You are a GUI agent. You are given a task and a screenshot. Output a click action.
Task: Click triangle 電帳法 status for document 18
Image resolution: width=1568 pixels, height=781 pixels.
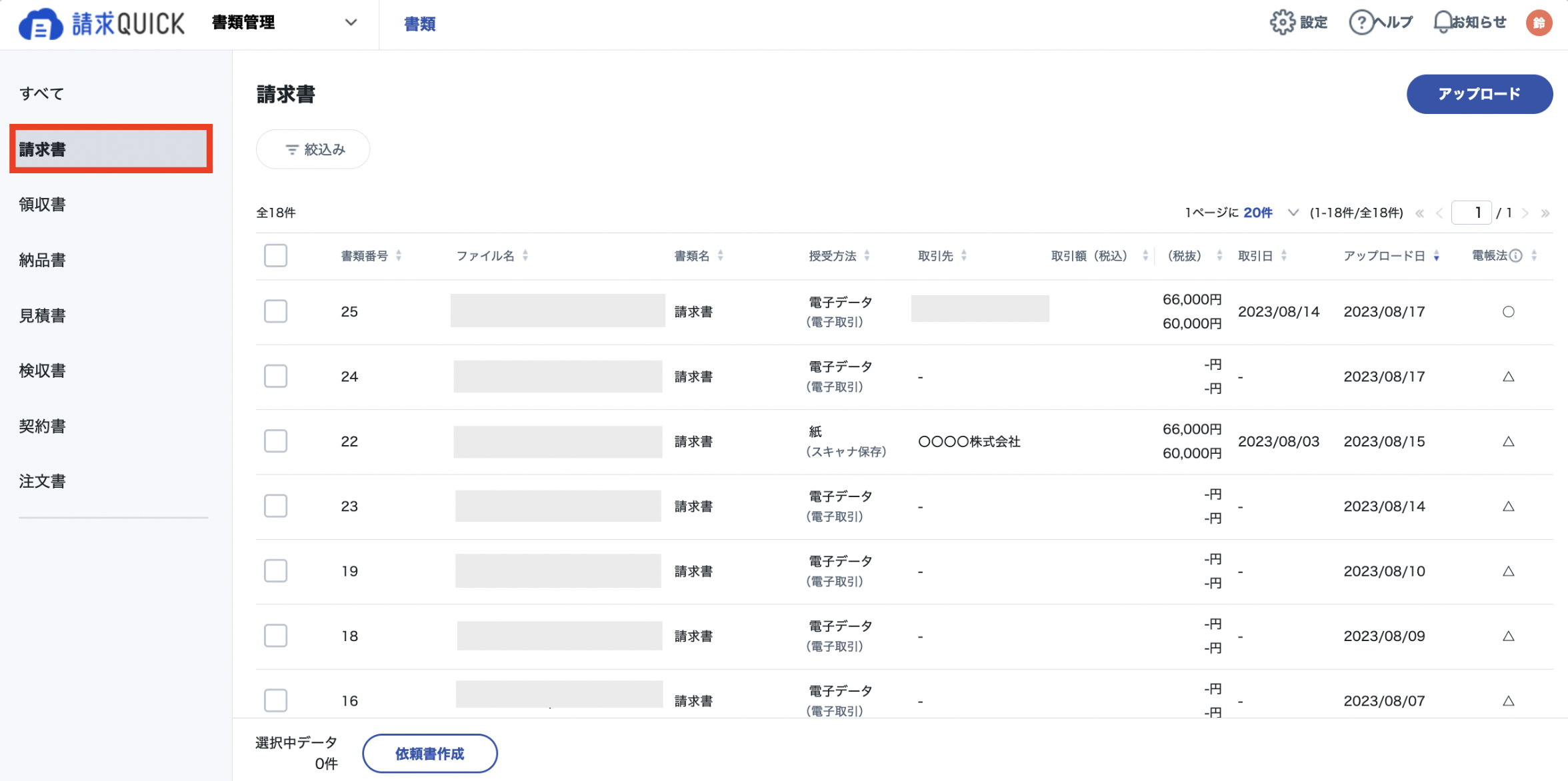click(x=1509, y=636)
